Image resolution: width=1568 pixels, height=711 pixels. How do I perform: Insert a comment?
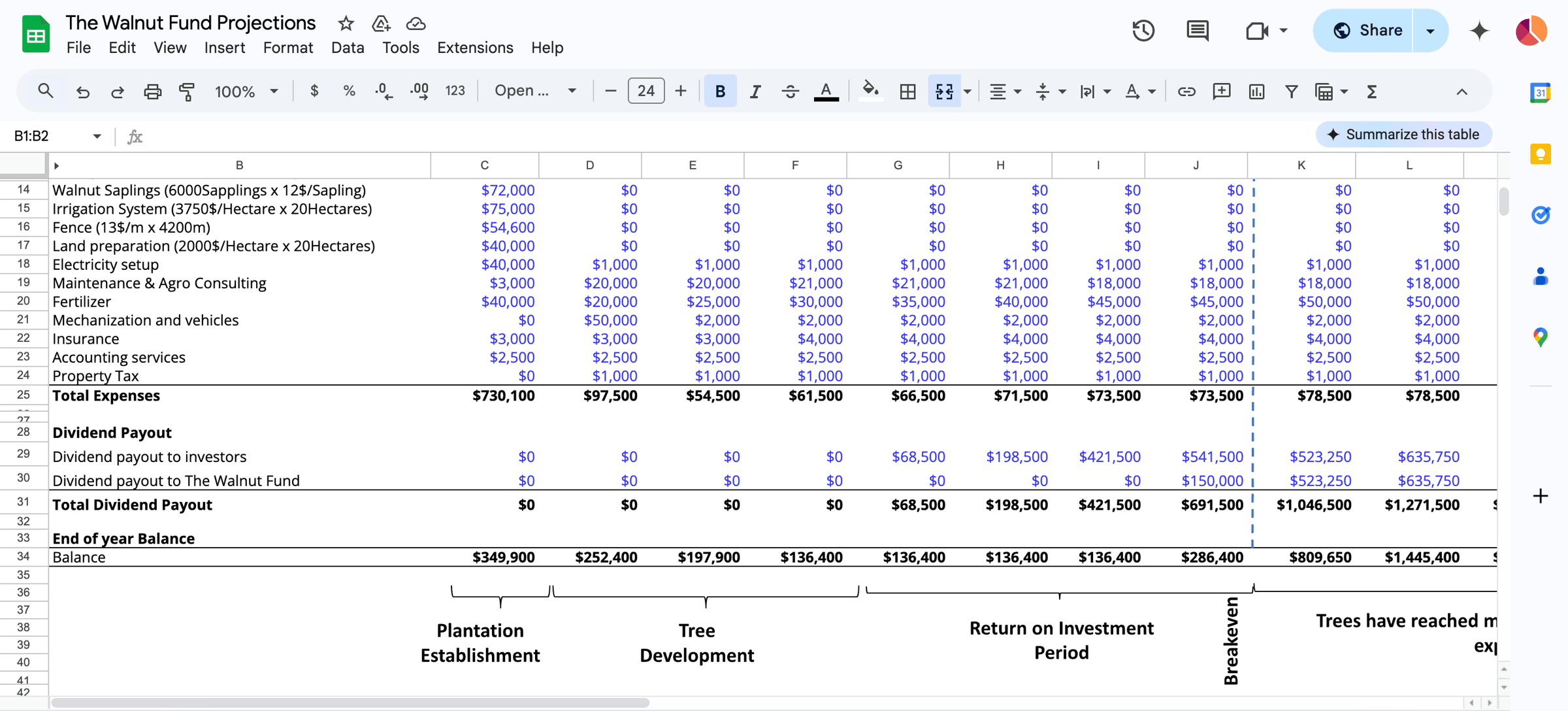(1221, 91)
